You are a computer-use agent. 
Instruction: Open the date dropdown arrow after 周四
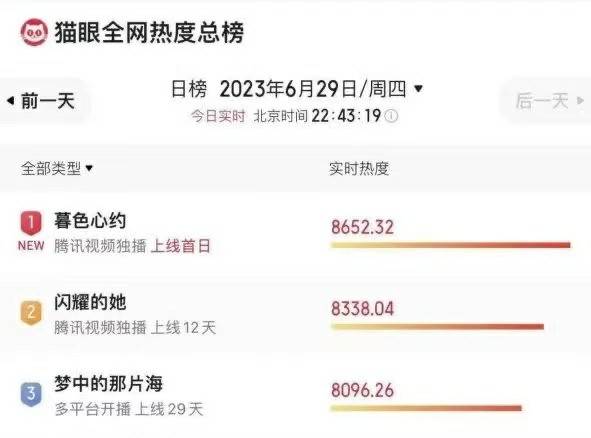[x=418, y=89]
